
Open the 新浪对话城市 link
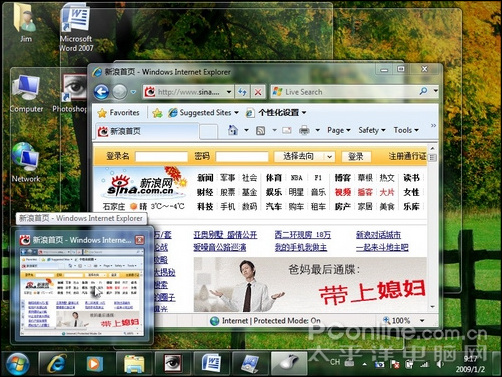378,235
